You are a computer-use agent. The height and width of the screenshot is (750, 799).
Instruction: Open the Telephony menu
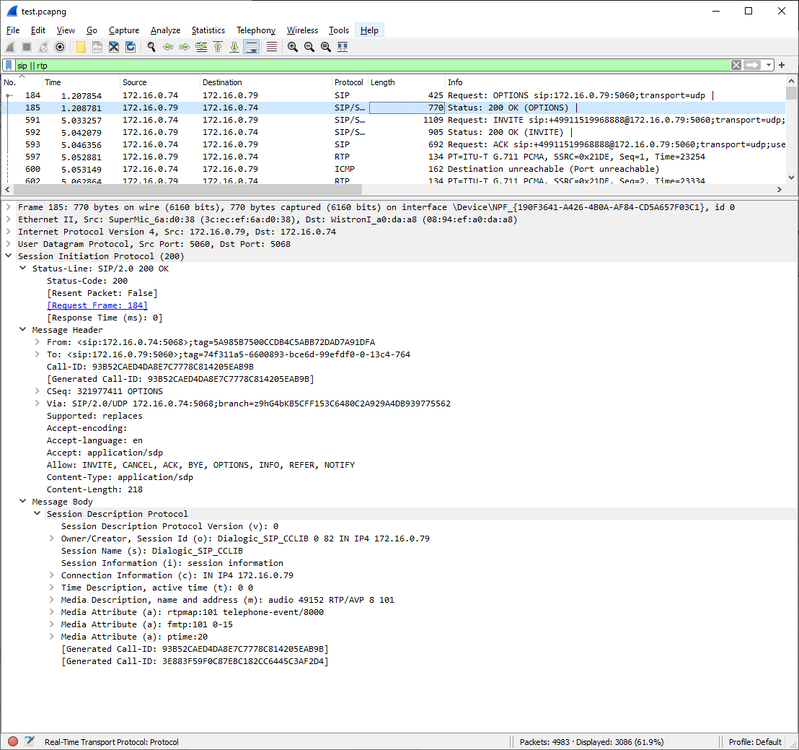(256, 31)
